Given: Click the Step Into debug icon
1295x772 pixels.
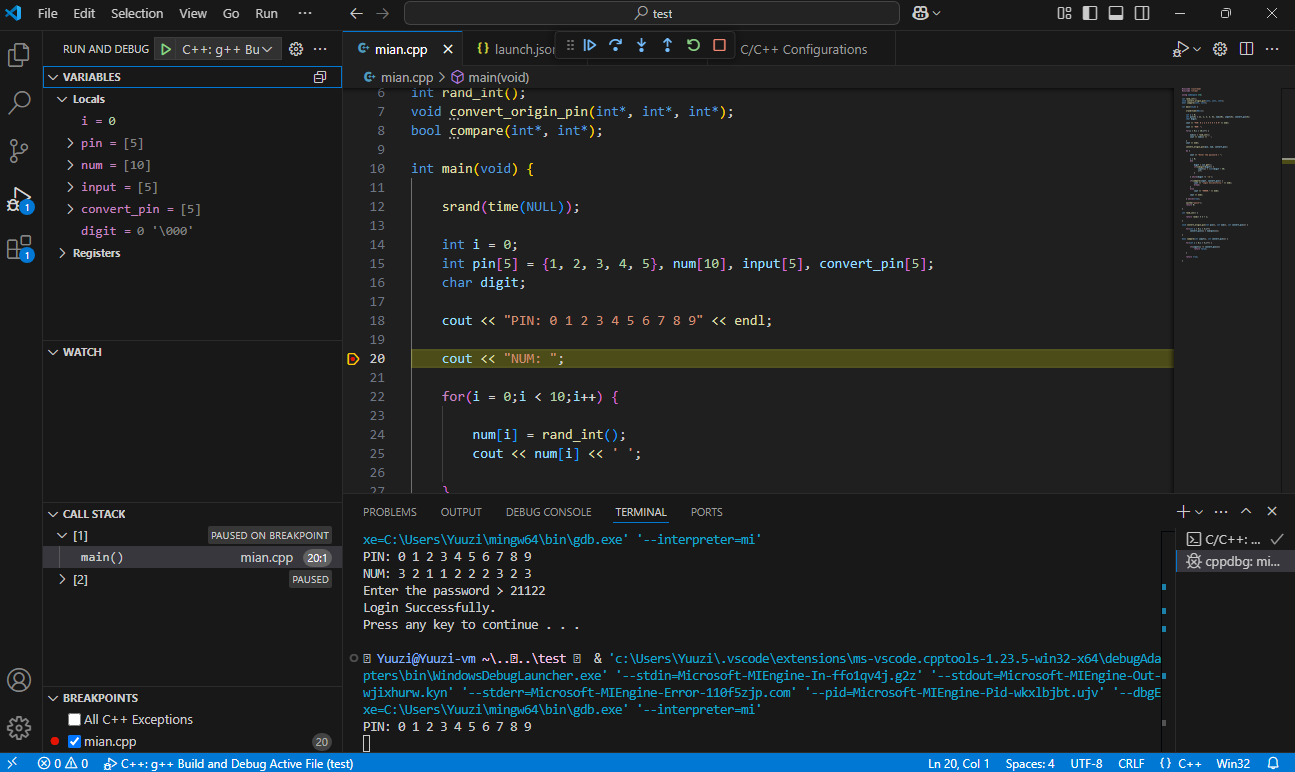Looking at the screenshot, I should pos(642,45).
